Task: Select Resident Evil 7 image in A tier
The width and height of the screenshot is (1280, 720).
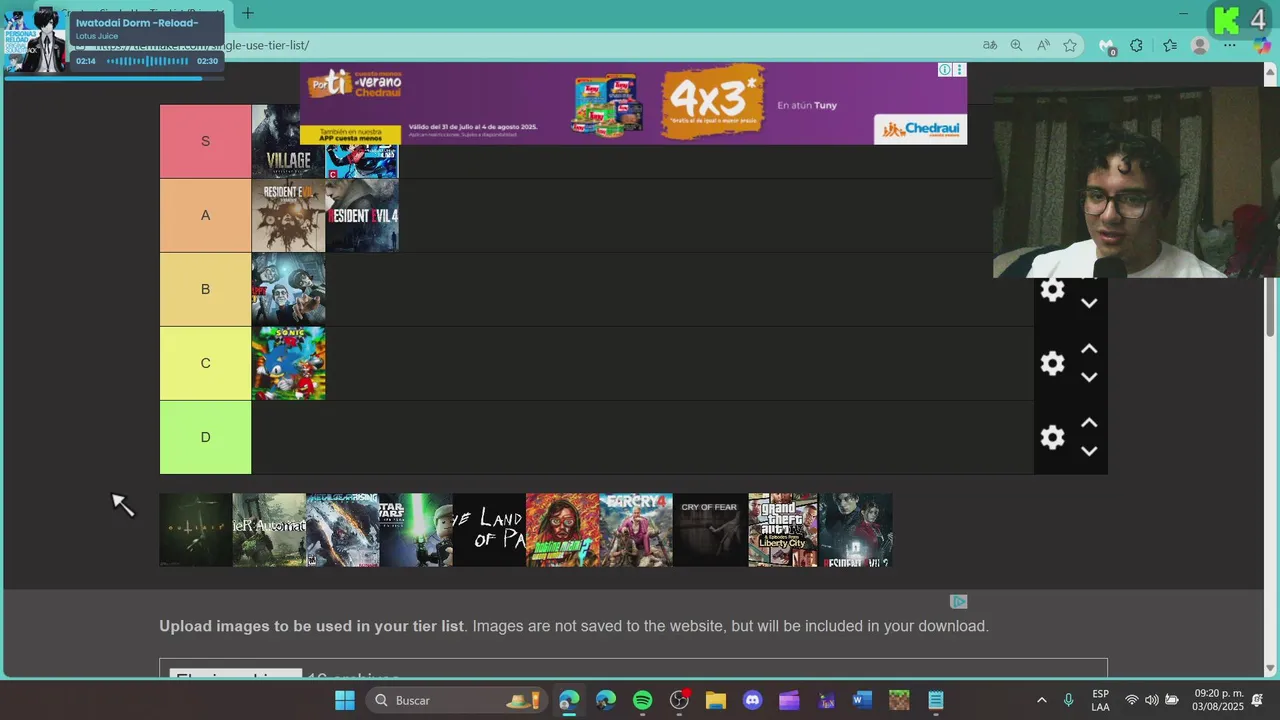Action: pos(288,215)
